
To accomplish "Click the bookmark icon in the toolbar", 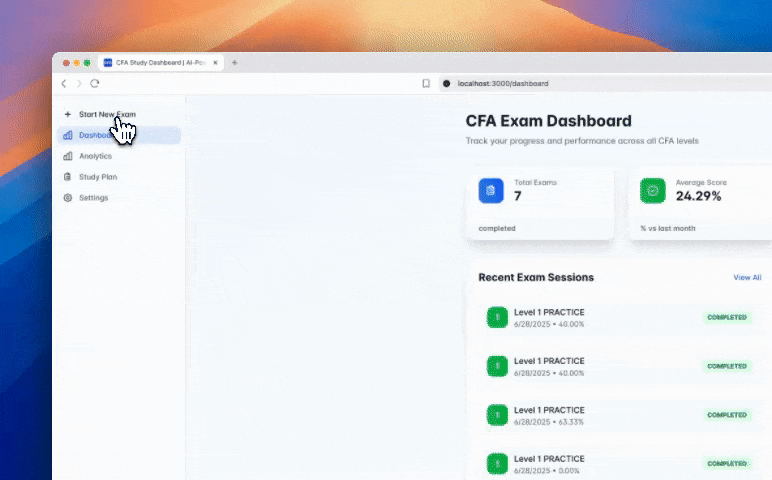I will (426, 84).
